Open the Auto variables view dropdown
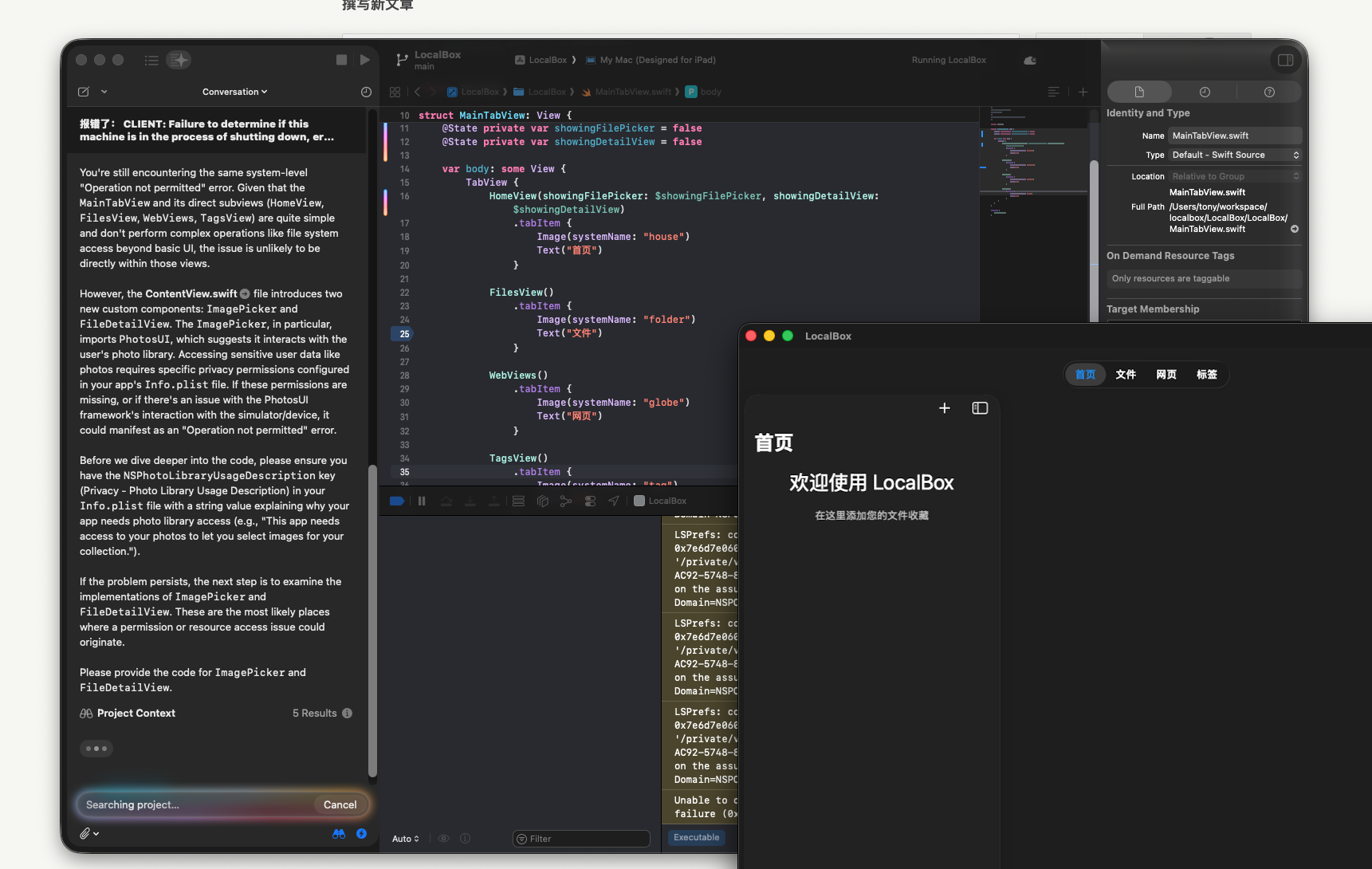This screenshot has width=1372, height=869. [x=405, y=839]
